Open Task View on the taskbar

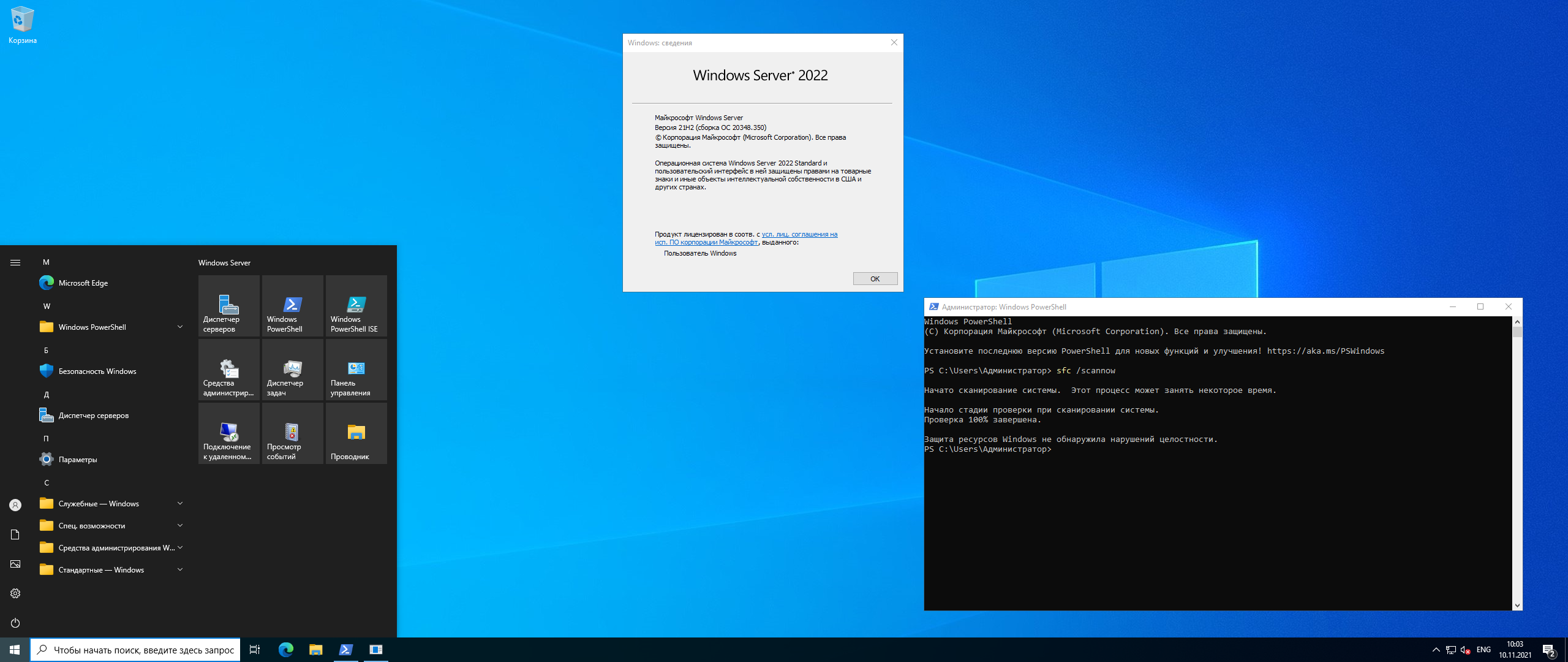tap(255, 650)
